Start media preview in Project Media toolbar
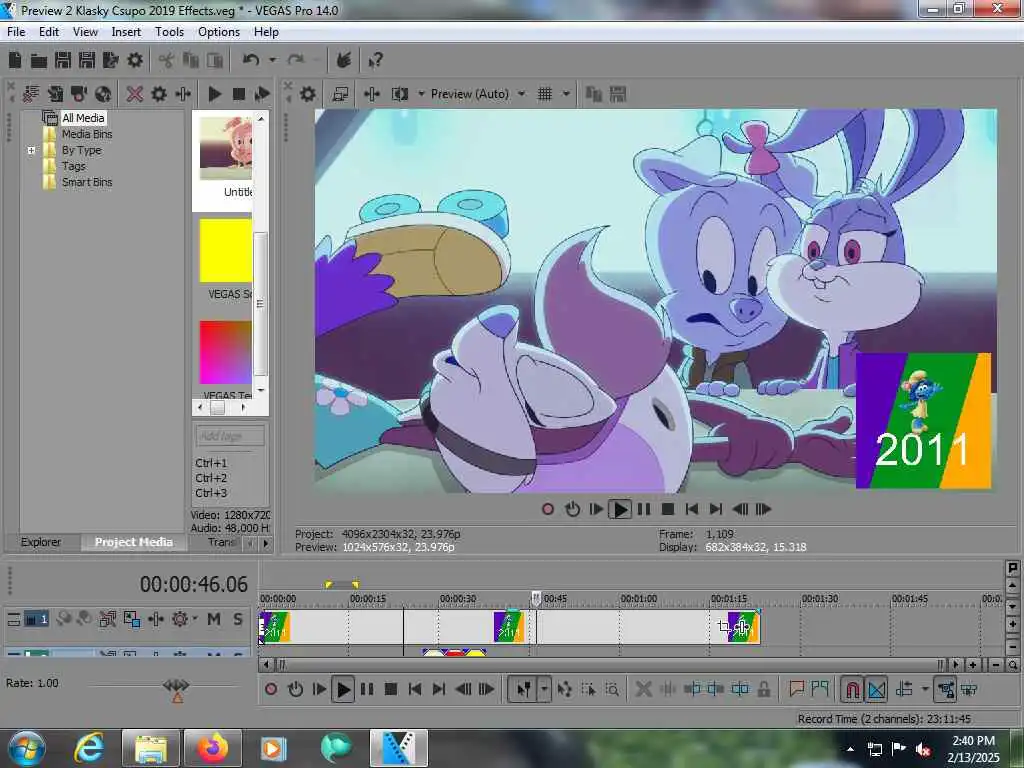Viewport: 1024px width, 768px height. [x=214, y=94]
